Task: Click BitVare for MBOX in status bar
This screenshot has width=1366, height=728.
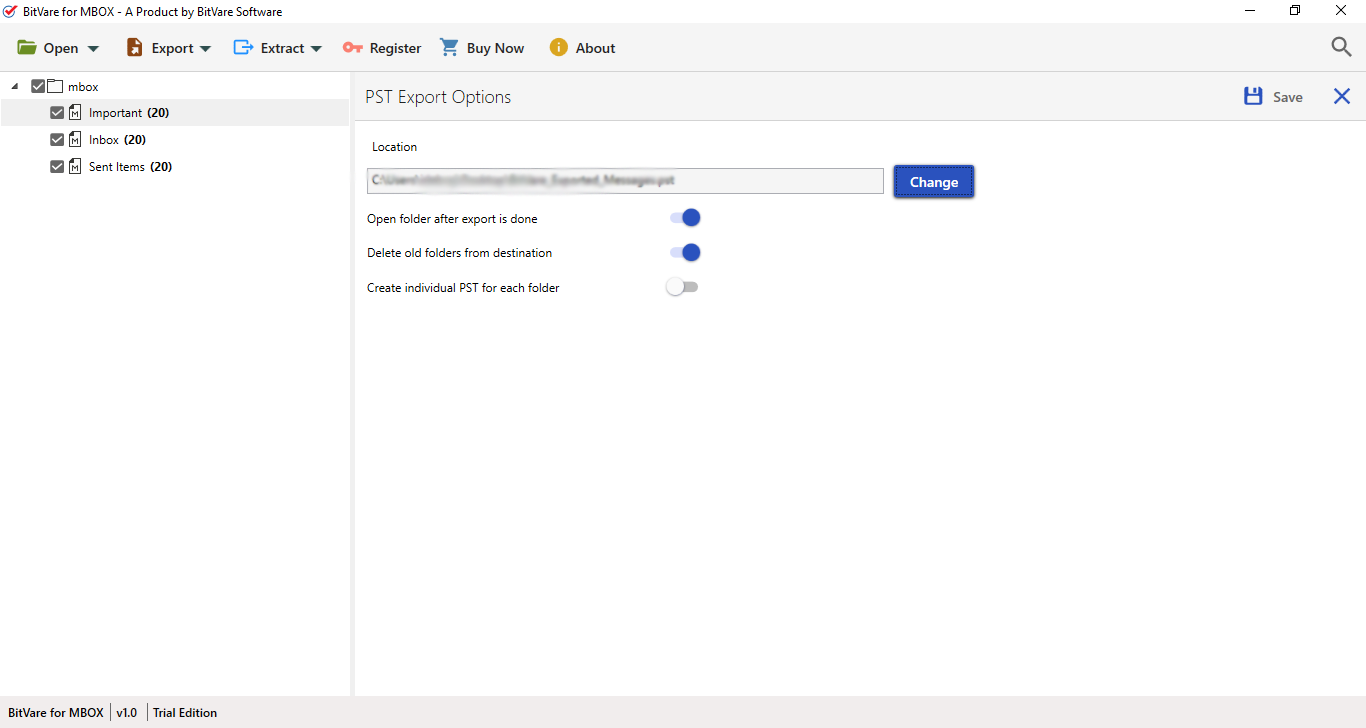Action: point(55,713)
